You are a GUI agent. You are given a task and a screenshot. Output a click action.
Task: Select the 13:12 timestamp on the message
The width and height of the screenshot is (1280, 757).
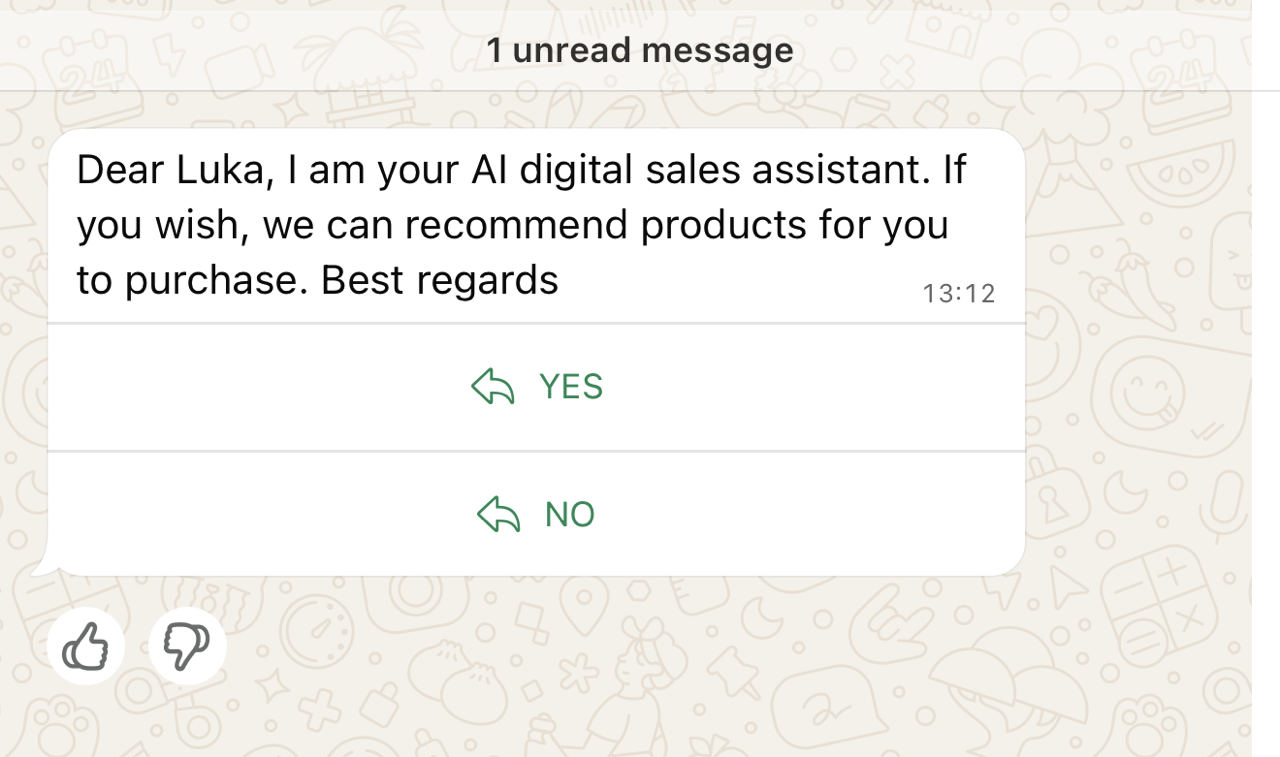pos(959,293)
